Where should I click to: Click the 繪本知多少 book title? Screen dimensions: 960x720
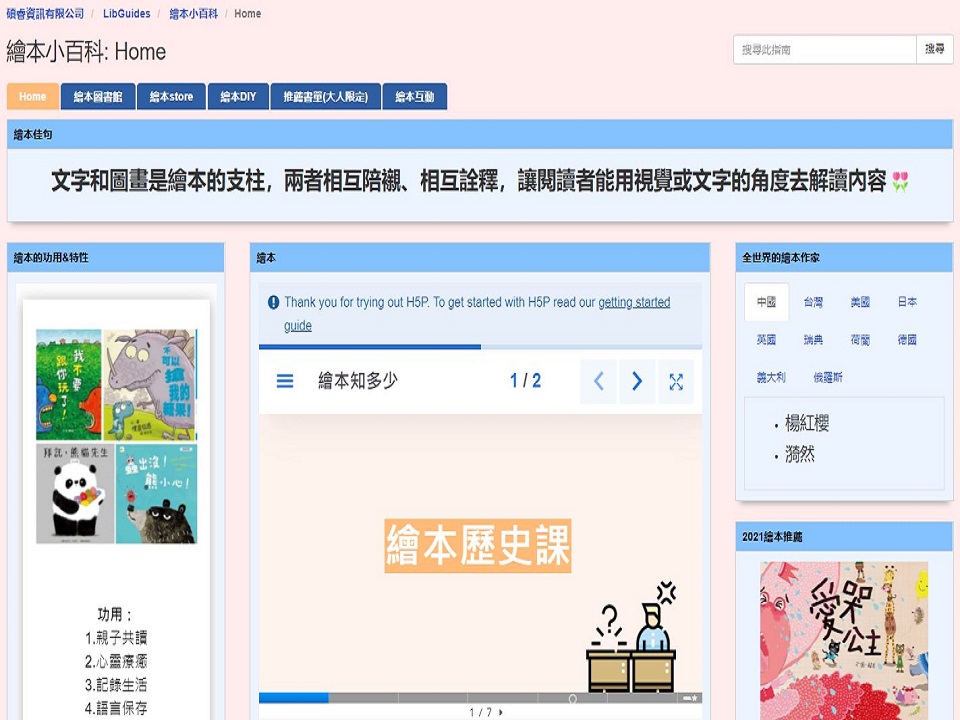[x=358, y=381]
